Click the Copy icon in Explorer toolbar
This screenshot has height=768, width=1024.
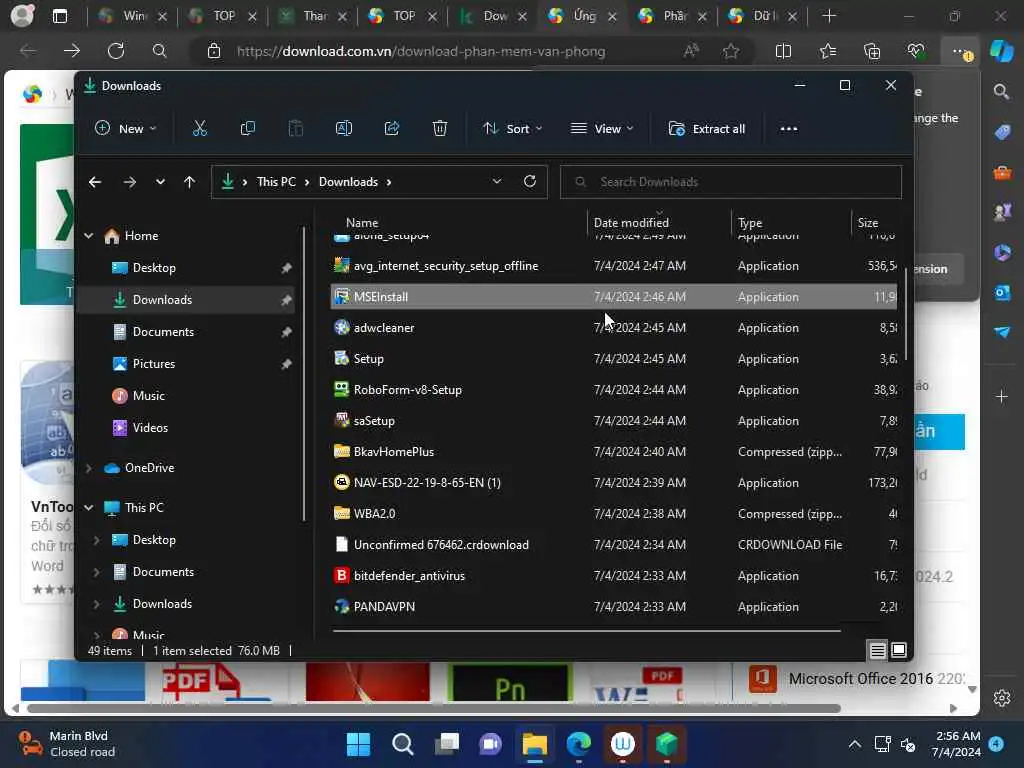point(248,129)
